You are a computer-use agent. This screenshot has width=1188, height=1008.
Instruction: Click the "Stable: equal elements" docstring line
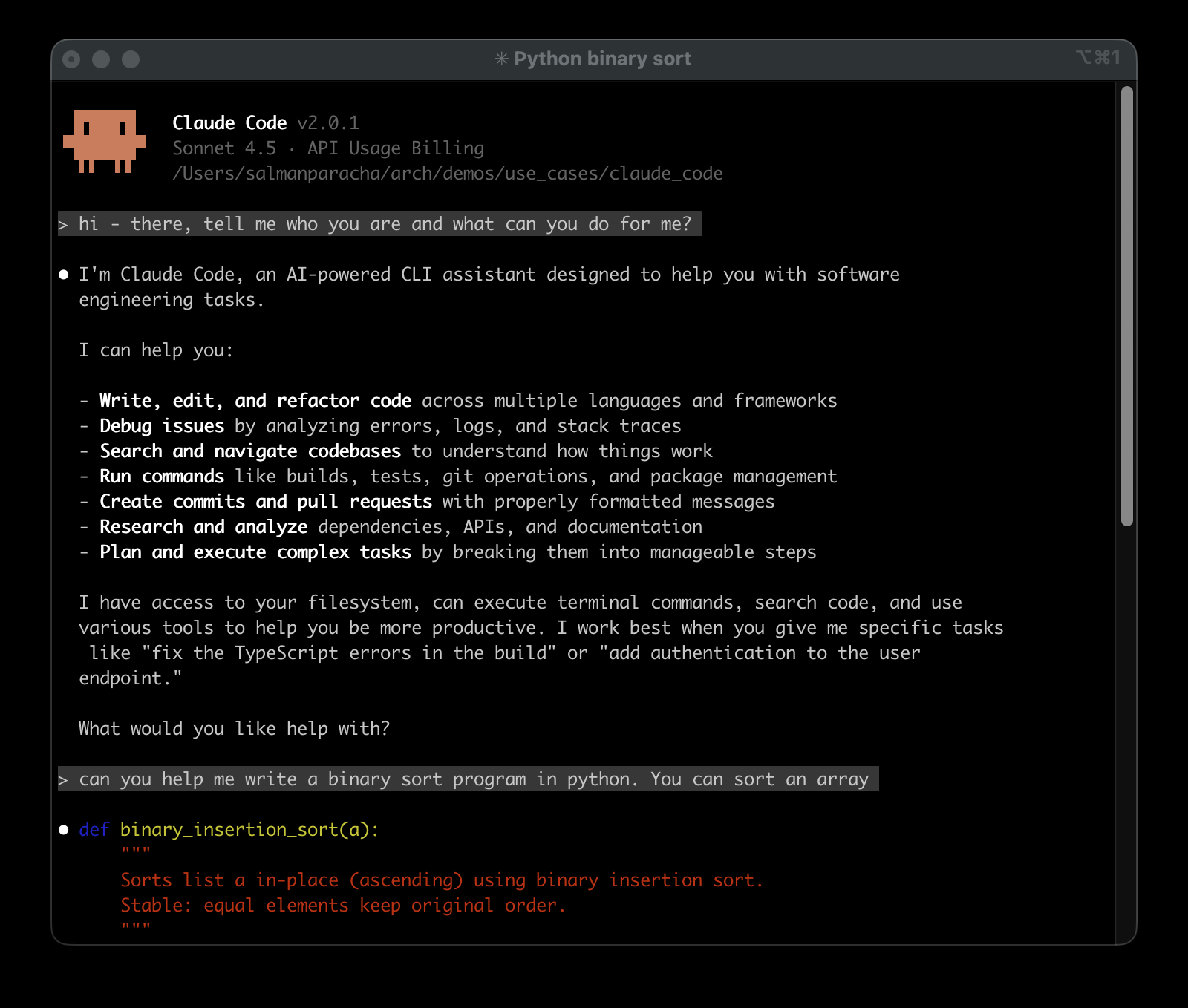point(342,906)
